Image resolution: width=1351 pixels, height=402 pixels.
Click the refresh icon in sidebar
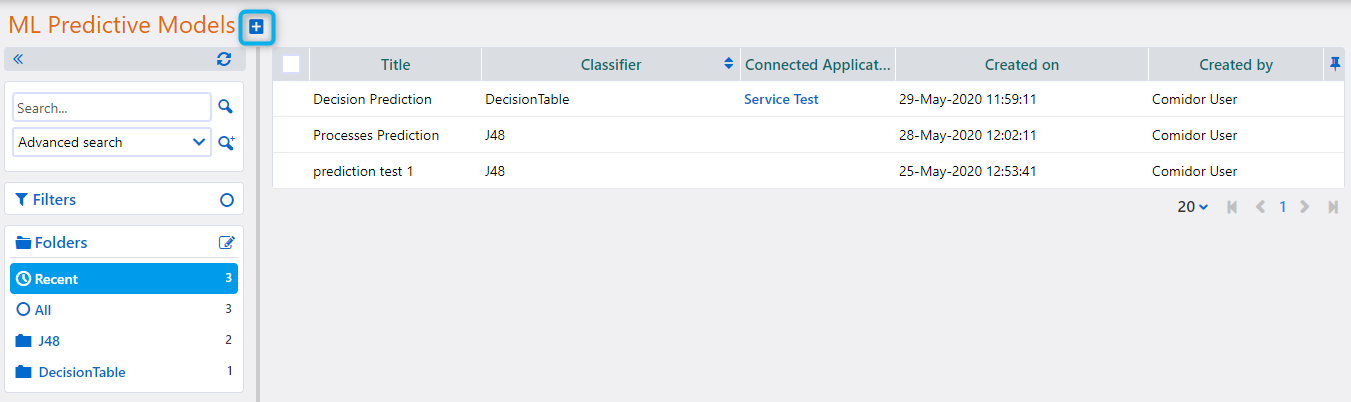(224, 59)
